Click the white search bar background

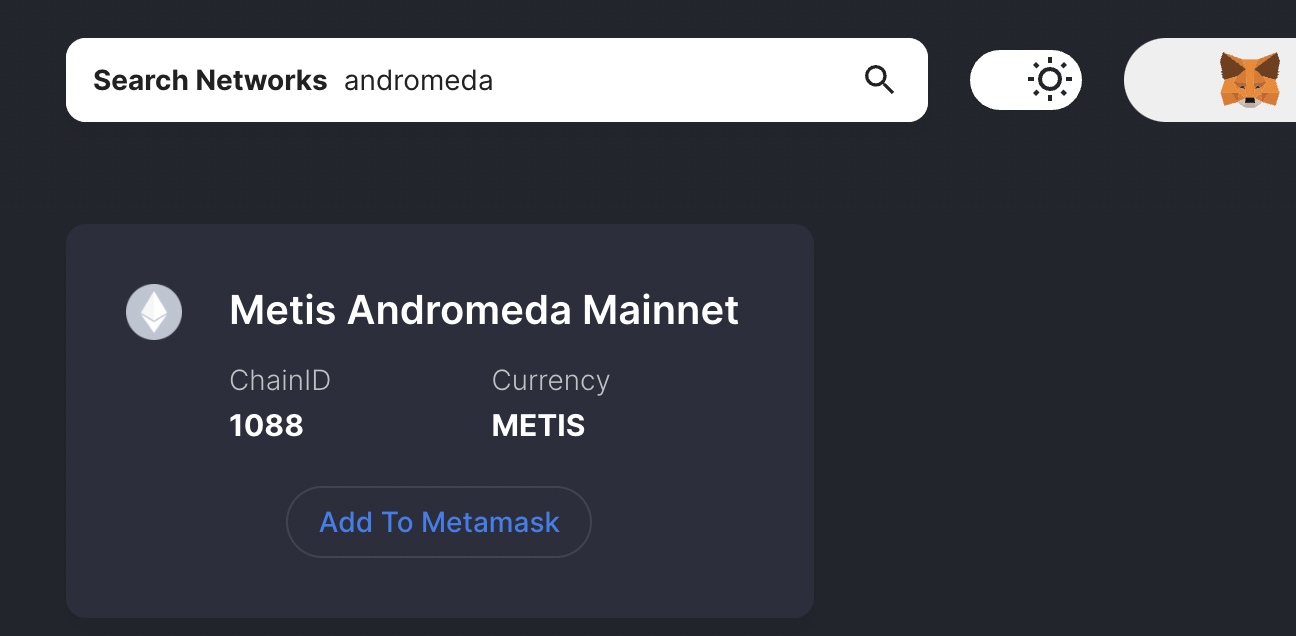(x=497, y=80)
